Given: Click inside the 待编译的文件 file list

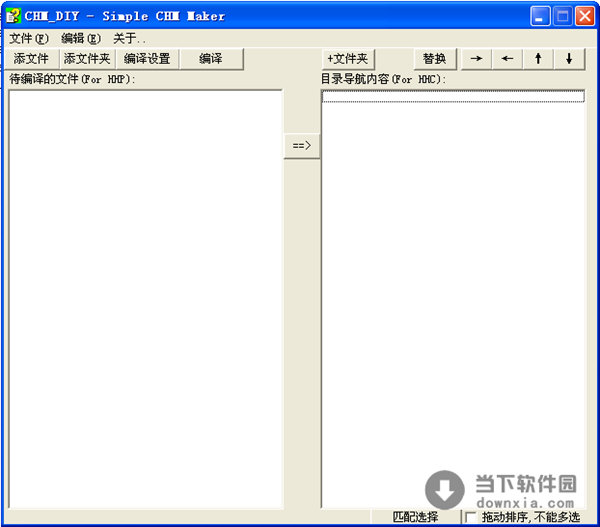Looking at the screenshot, I should click(x=145, y=299).
